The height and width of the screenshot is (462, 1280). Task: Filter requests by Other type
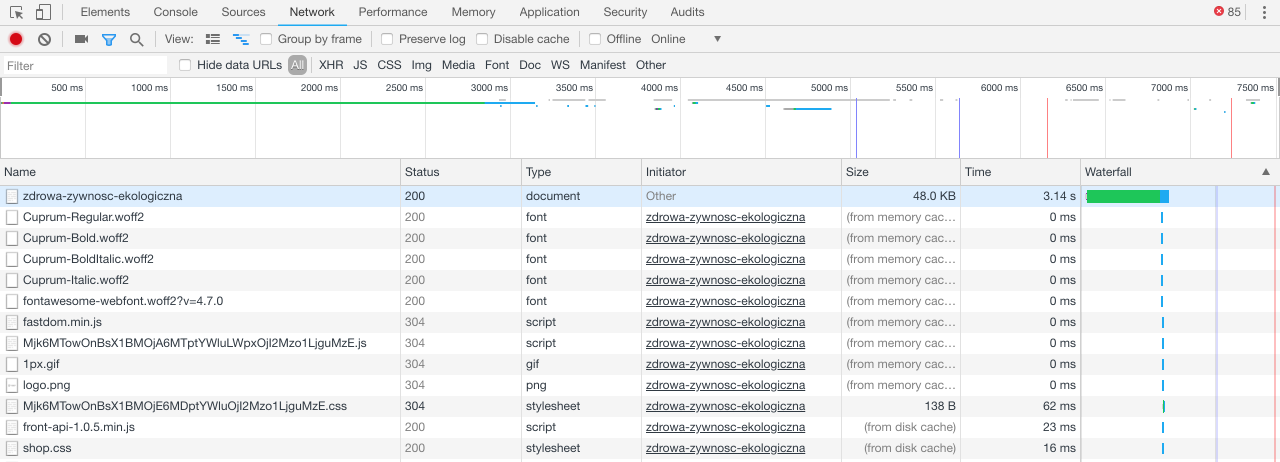pyautogui.click(x=651, y=65)
